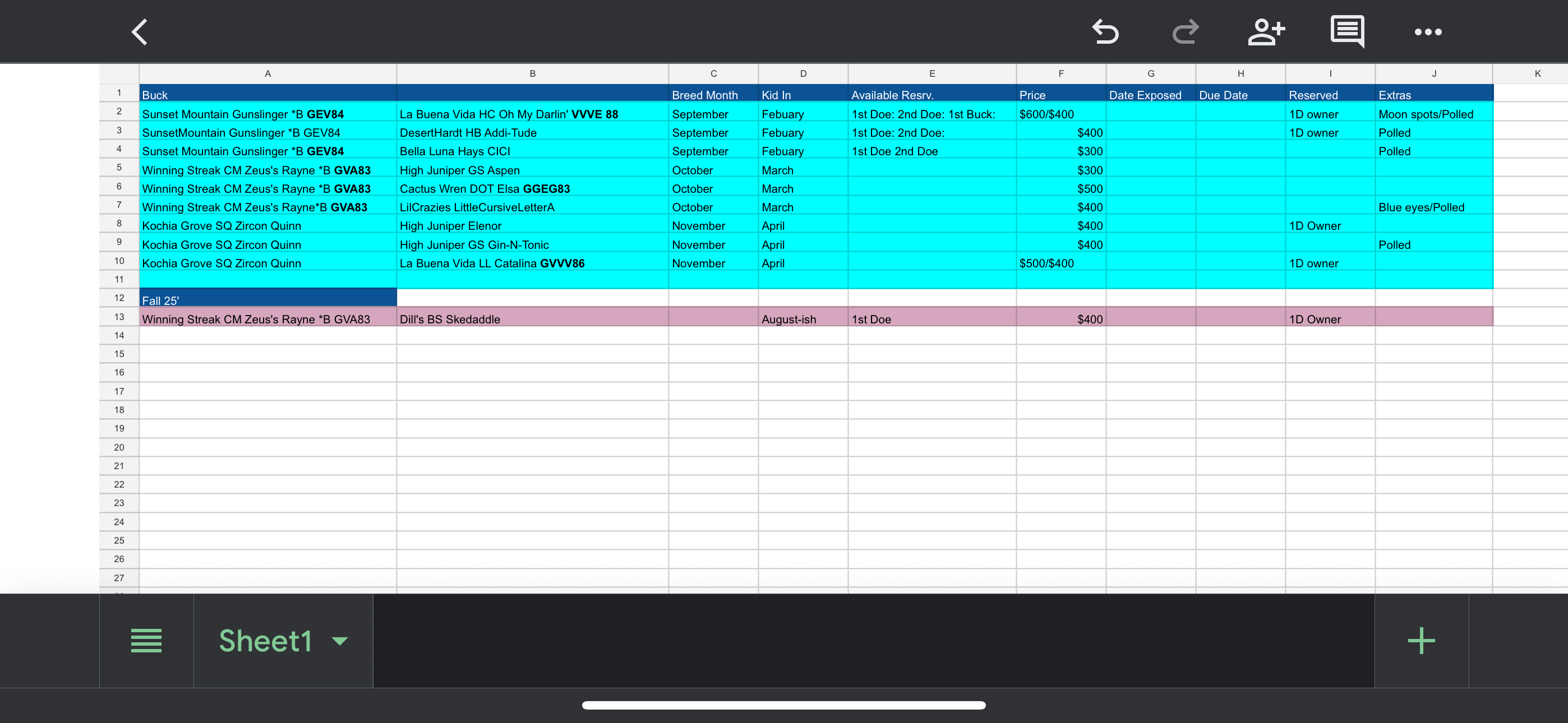This screenshot has height=723, width=1568.
Task: Select cell 'Bella Luna Hays CICI'
Action: (533, 149)
